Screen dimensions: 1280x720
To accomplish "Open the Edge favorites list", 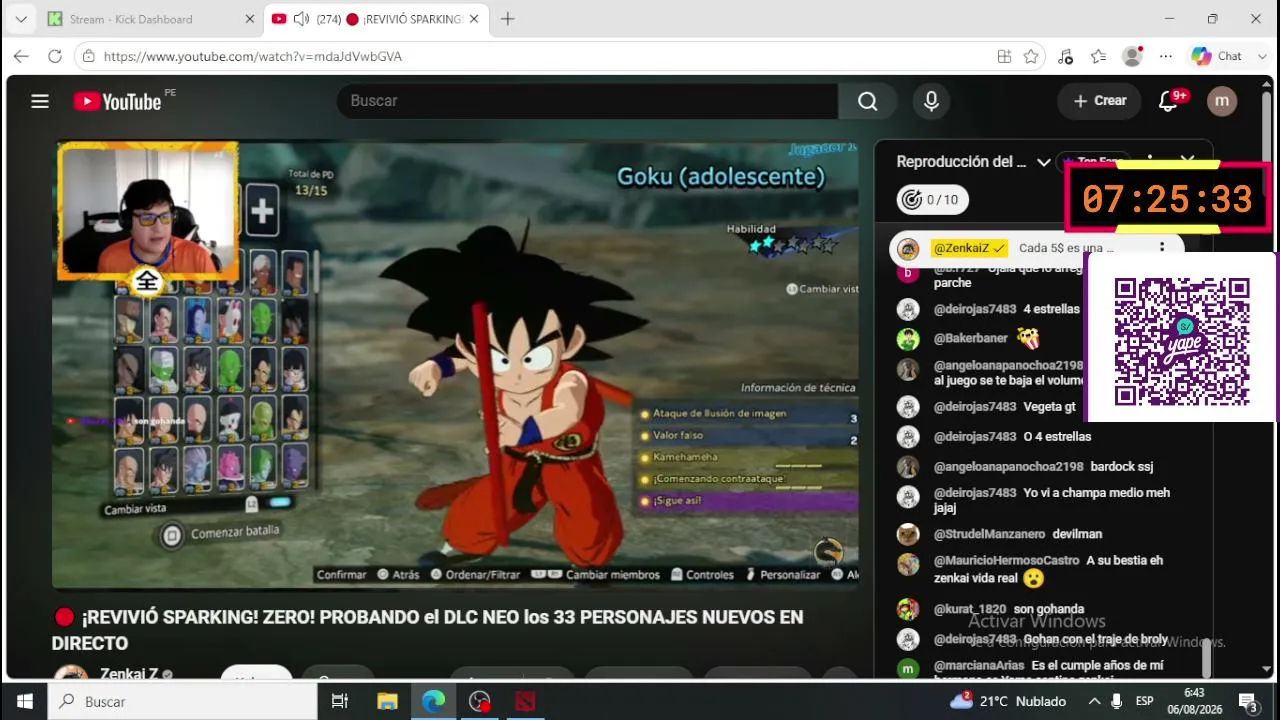I will [1099, 57].
